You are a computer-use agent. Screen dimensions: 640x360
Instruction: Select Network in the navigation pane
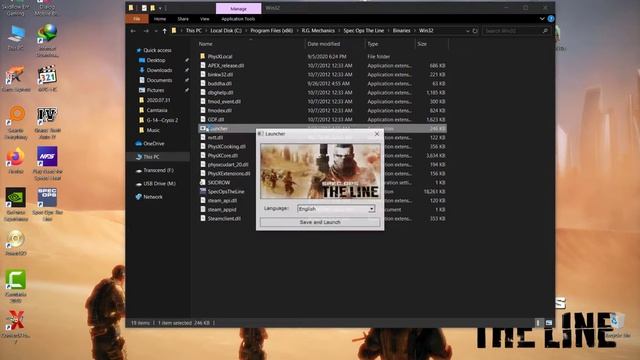[x=153, y=197]
